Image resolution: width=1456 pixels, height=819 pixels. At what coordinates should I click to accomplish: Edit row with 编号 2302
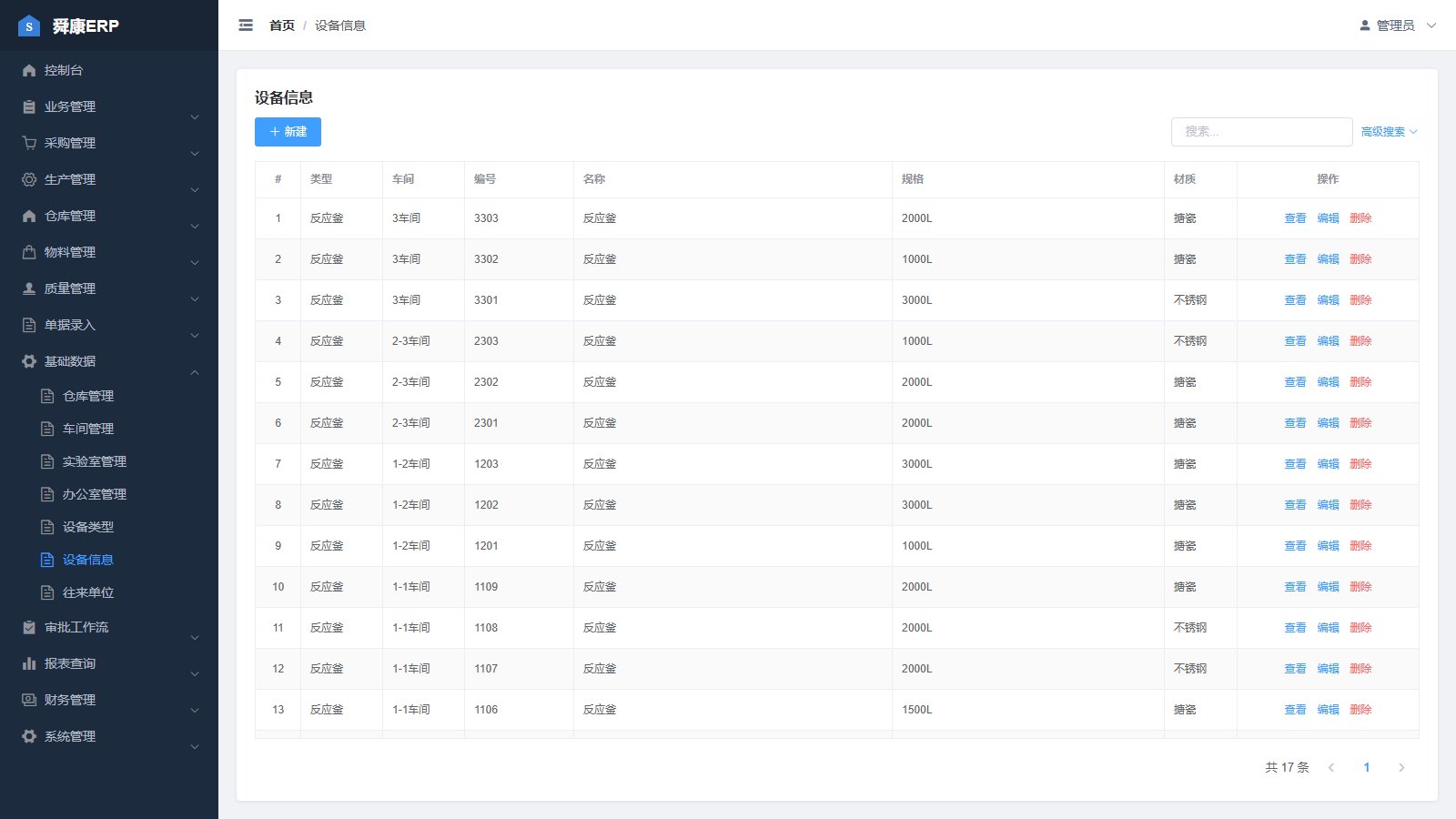(x=1328, y=382)
